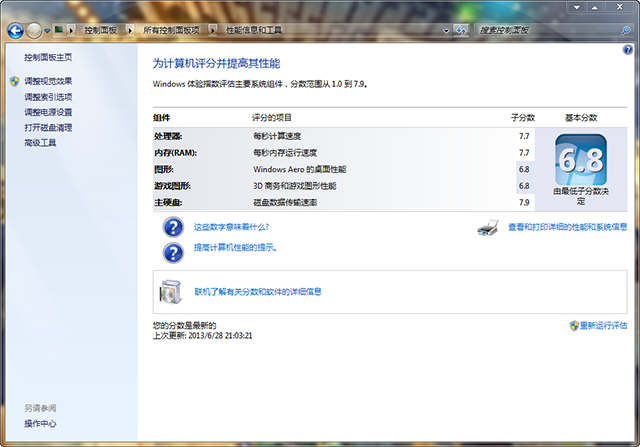Open 联机了解有关分数和软件的详细信息 link
The width and height of the screenshot is (640, 447).
pyautogui.click(x=258, y=291)
